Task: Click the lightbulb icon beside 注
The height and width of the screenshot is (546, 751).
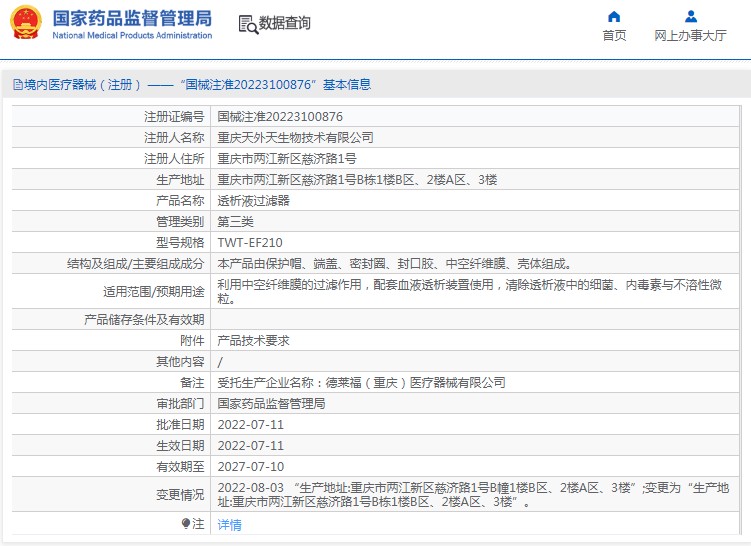Action: point(186,523)
